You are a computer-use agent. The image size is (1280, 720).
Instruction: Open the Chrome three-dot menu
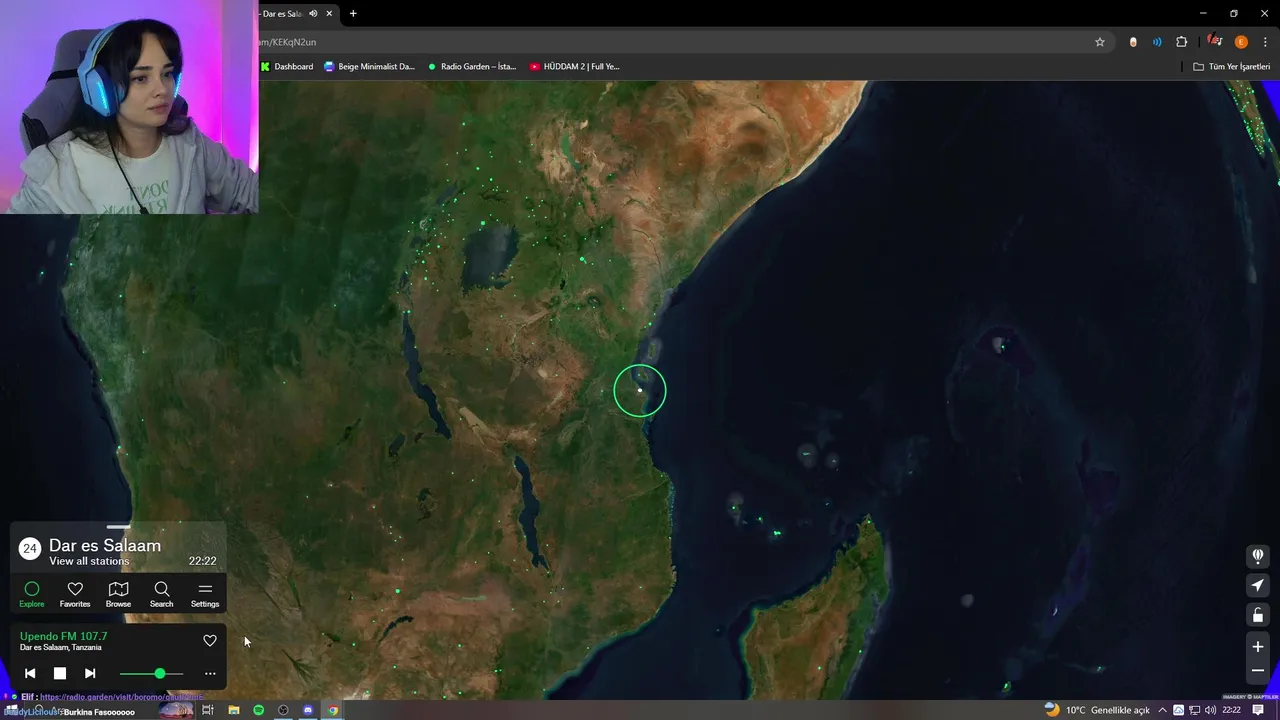pos(1266,42)
